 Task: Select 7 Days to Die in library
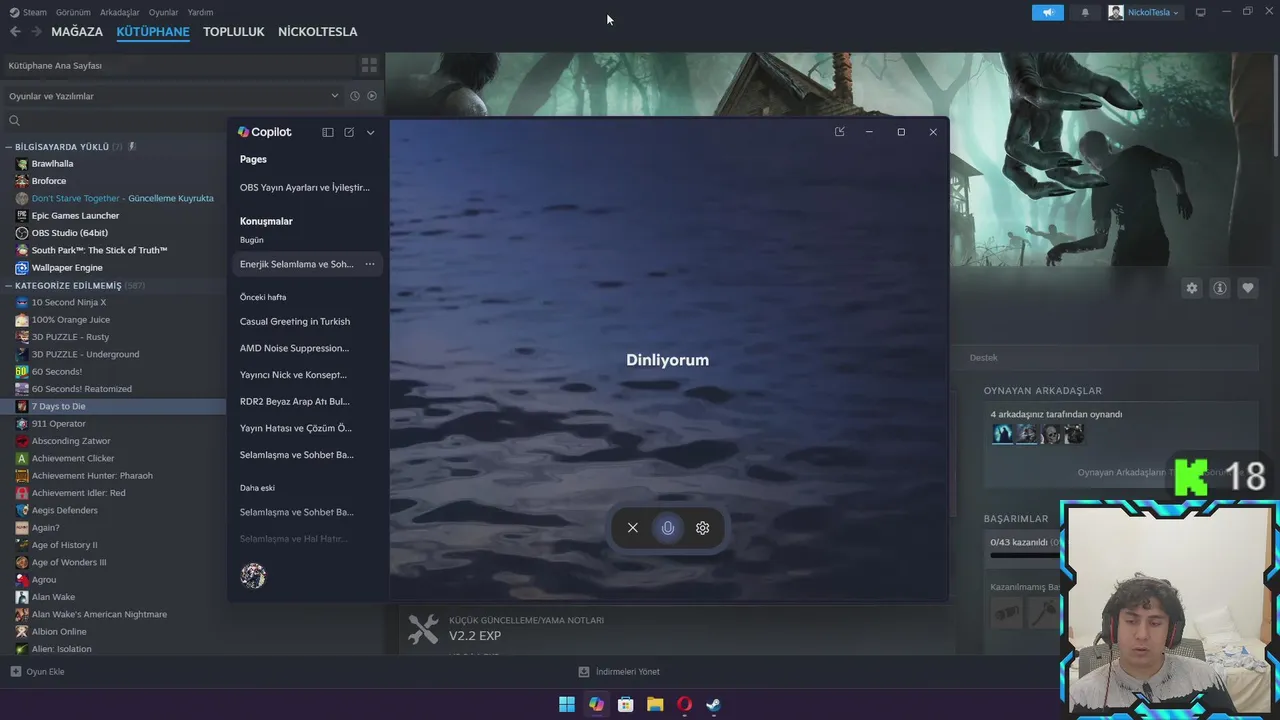(58, 406)
